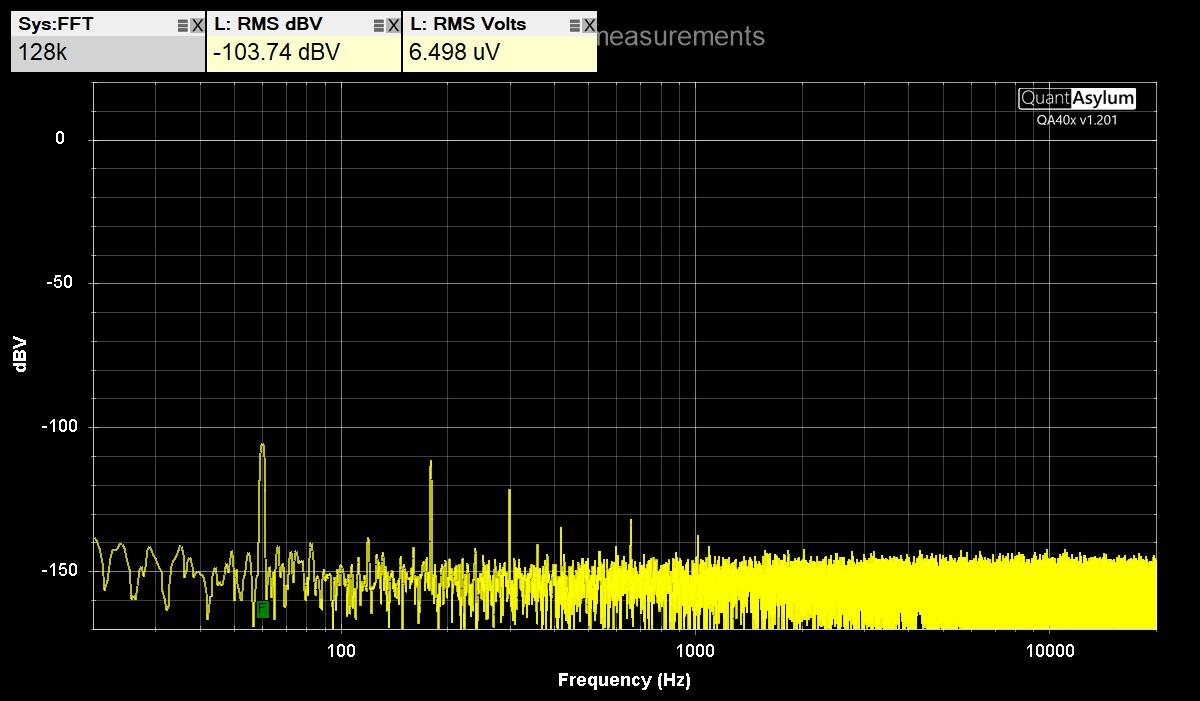This screenshot has height=701, width=1200.
Task: Close the Sys:FFT measurement panel
Action: pos(197,26)
